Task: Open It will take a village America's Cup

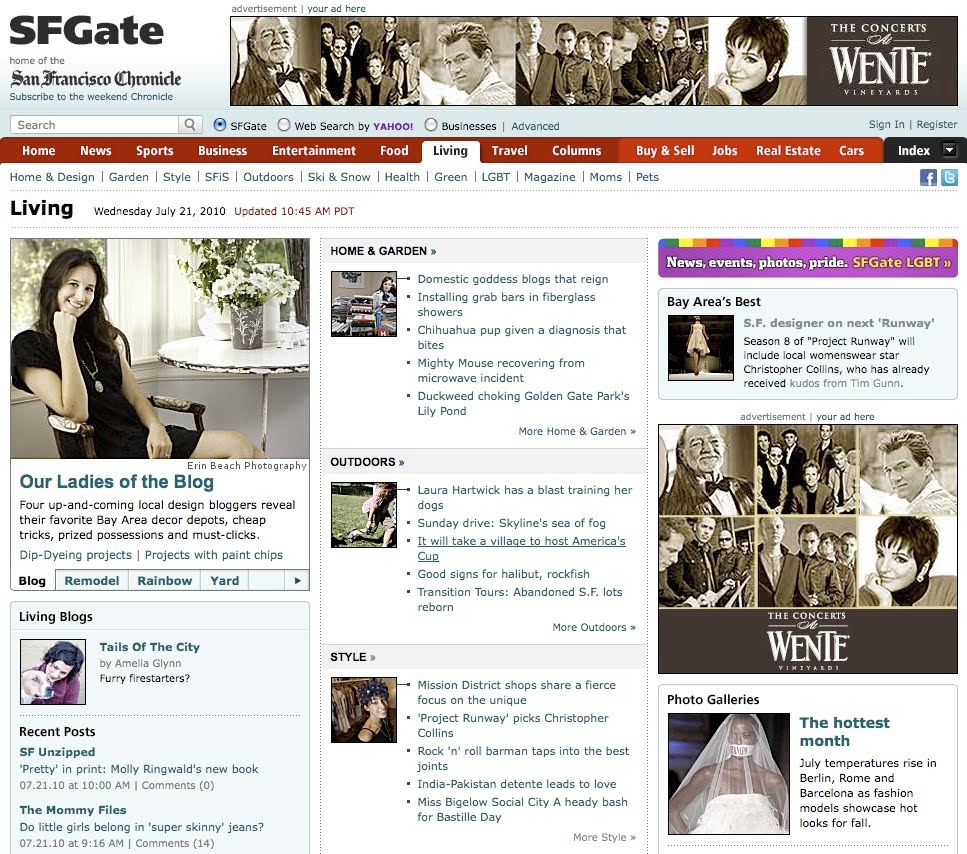Action: 521,548
